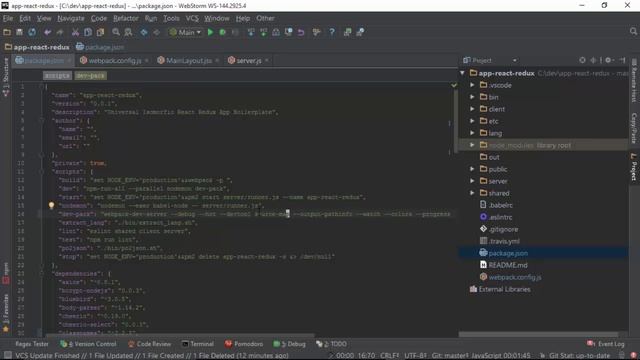Select .babelrc file in project tree

point(500,205)
